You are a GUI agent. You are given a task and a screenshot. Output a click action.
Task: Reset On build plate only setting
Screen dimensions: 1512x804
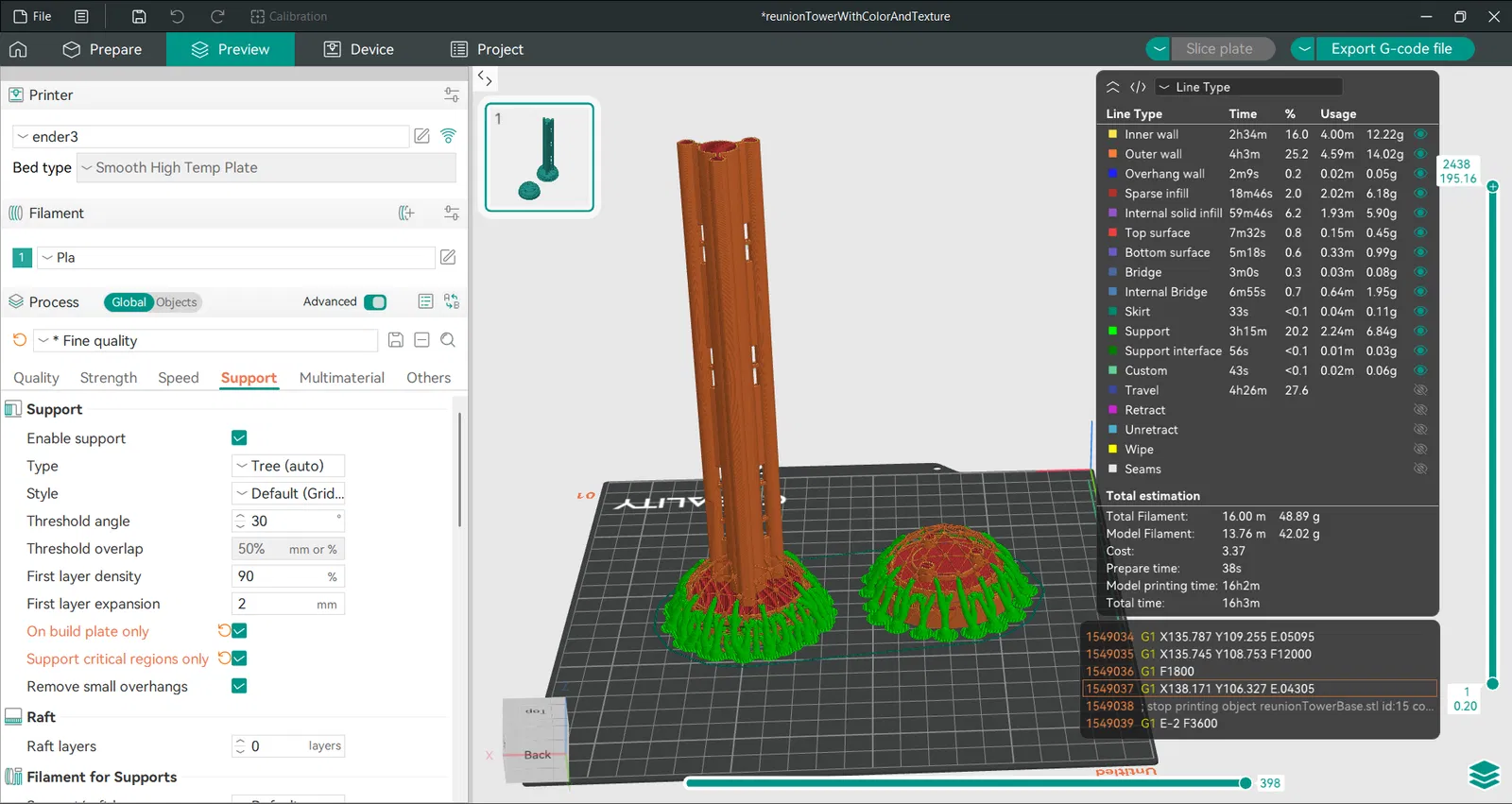[x=224, y=631]
